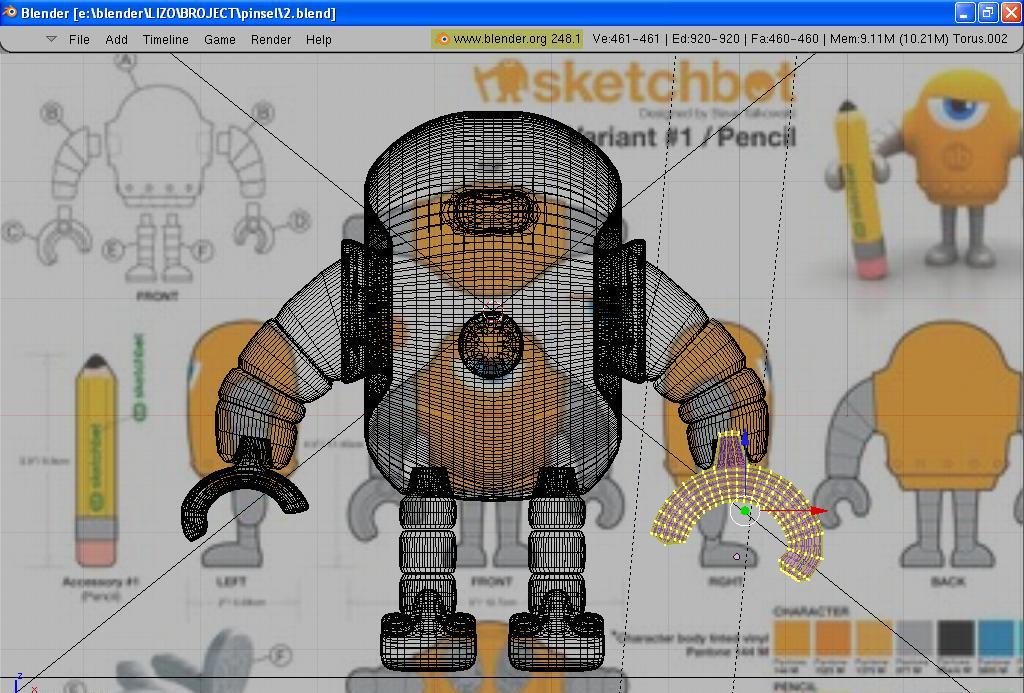Open the Render menu

[x=270, y=40]
